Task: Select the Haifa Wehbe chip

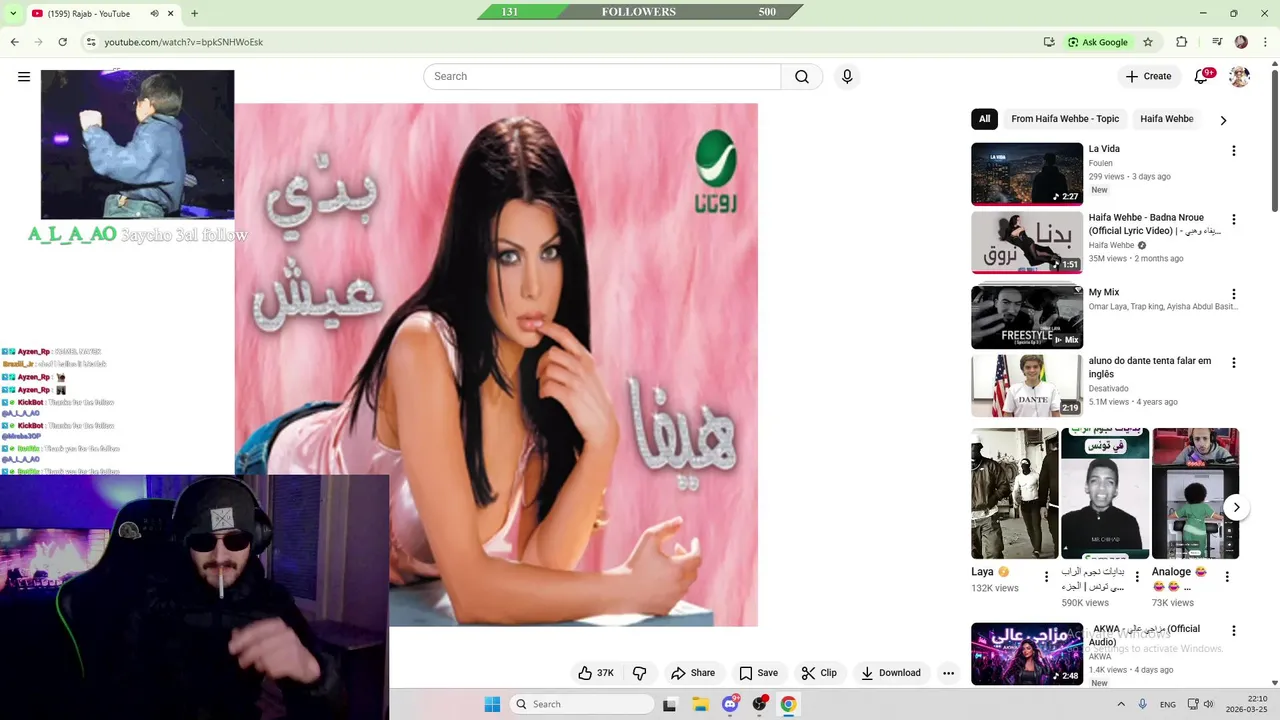Action: coord(1167,119)
